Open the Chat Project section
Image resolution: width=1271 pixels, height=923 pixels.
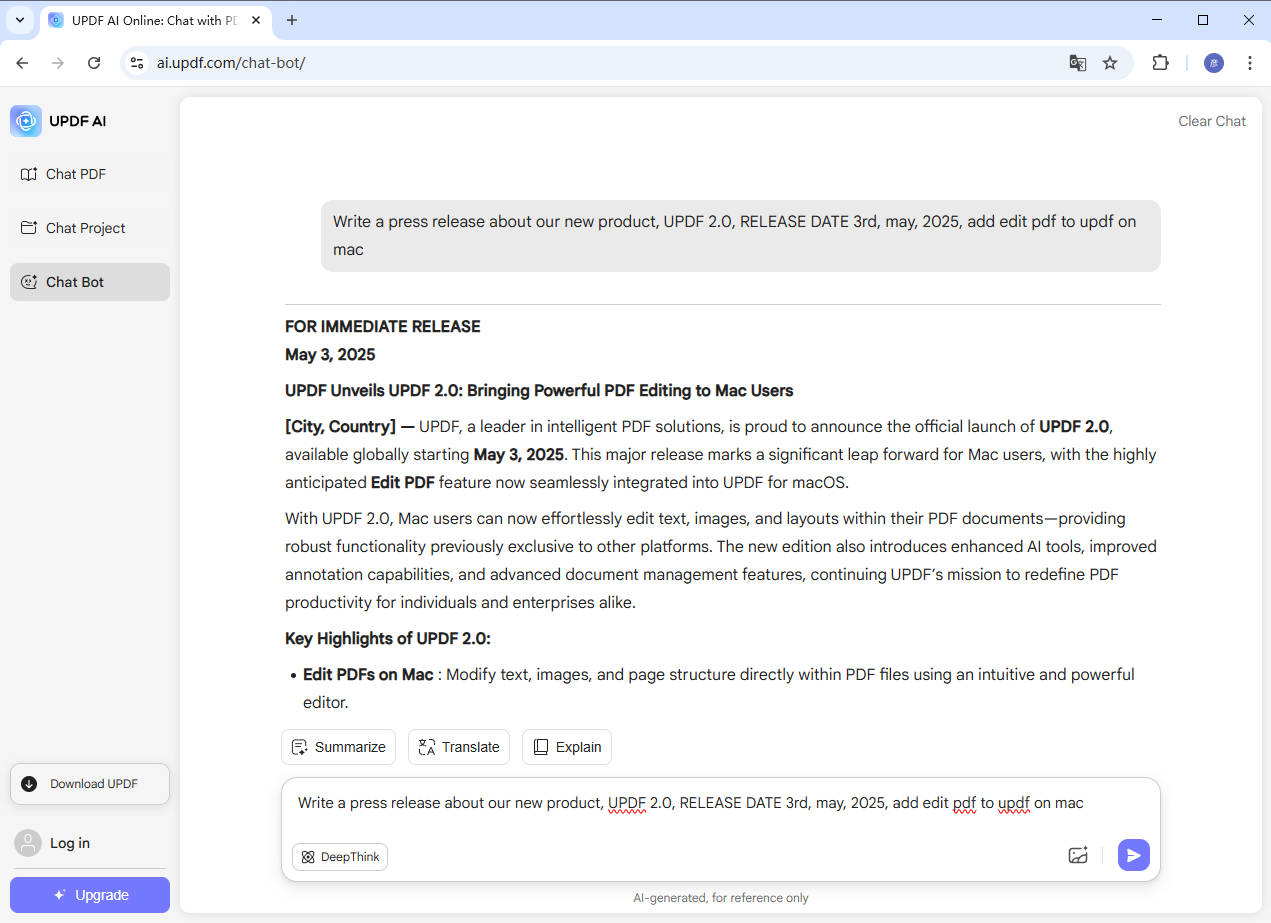90,228
